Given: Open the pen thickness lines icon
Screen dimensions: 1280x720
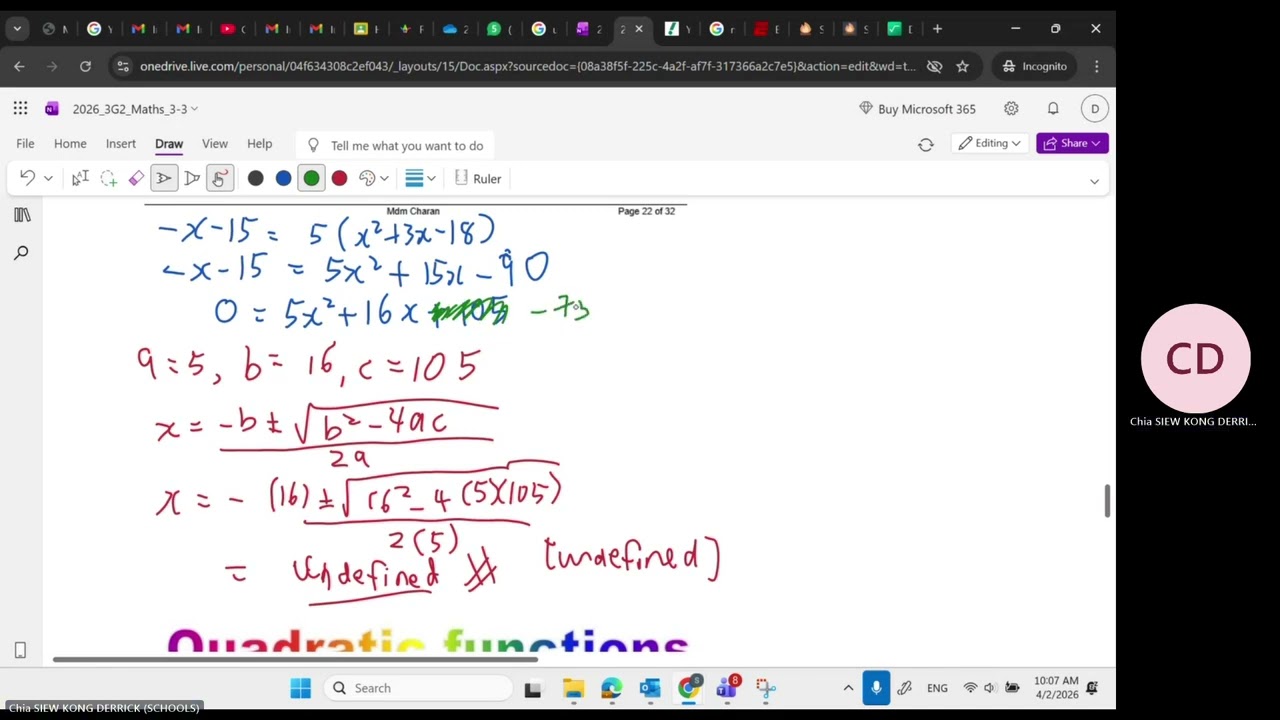Looking at the screenshot, I should 414,178.
